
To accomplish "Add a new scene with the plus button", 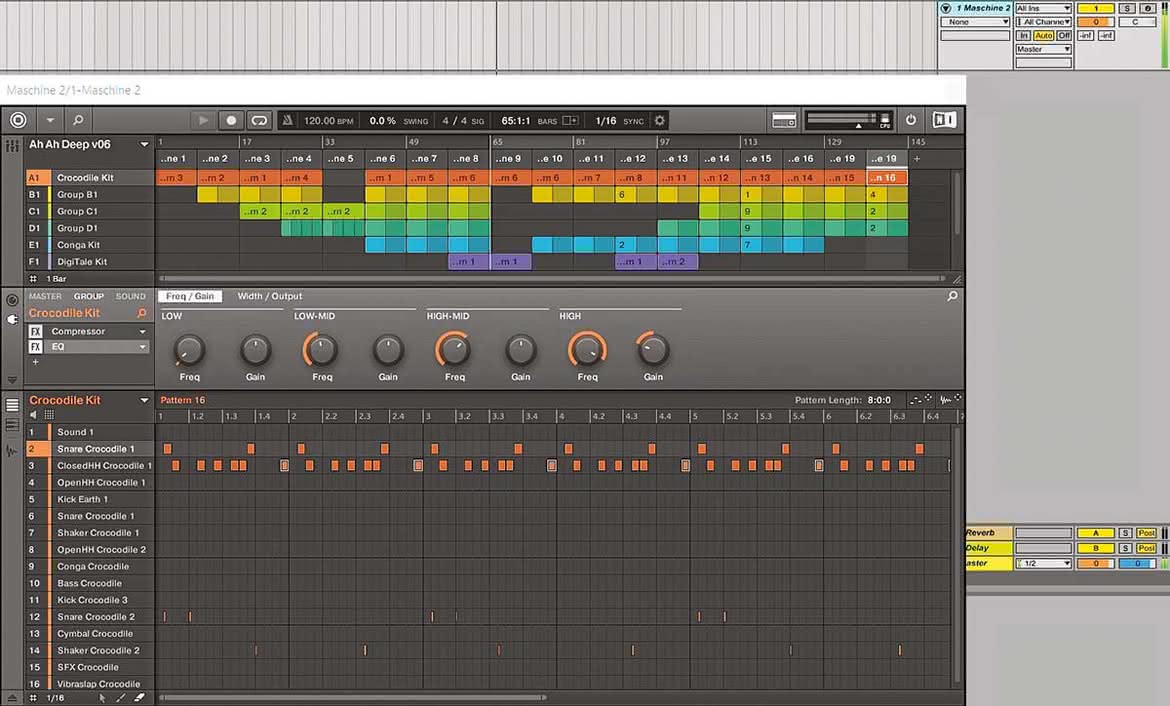I will (917, 159).
